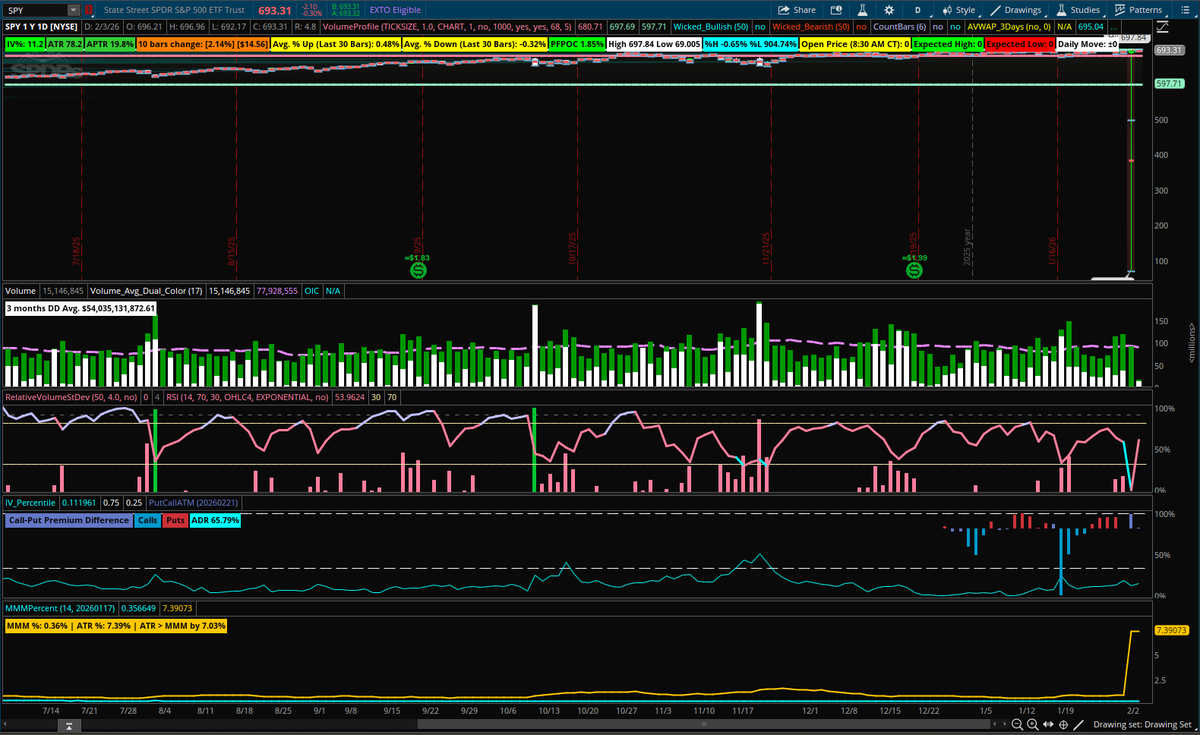The height and width of the screenshot is (735, 1200).
Task: Click the SPY symbol input field
Action: coord(36,10)
